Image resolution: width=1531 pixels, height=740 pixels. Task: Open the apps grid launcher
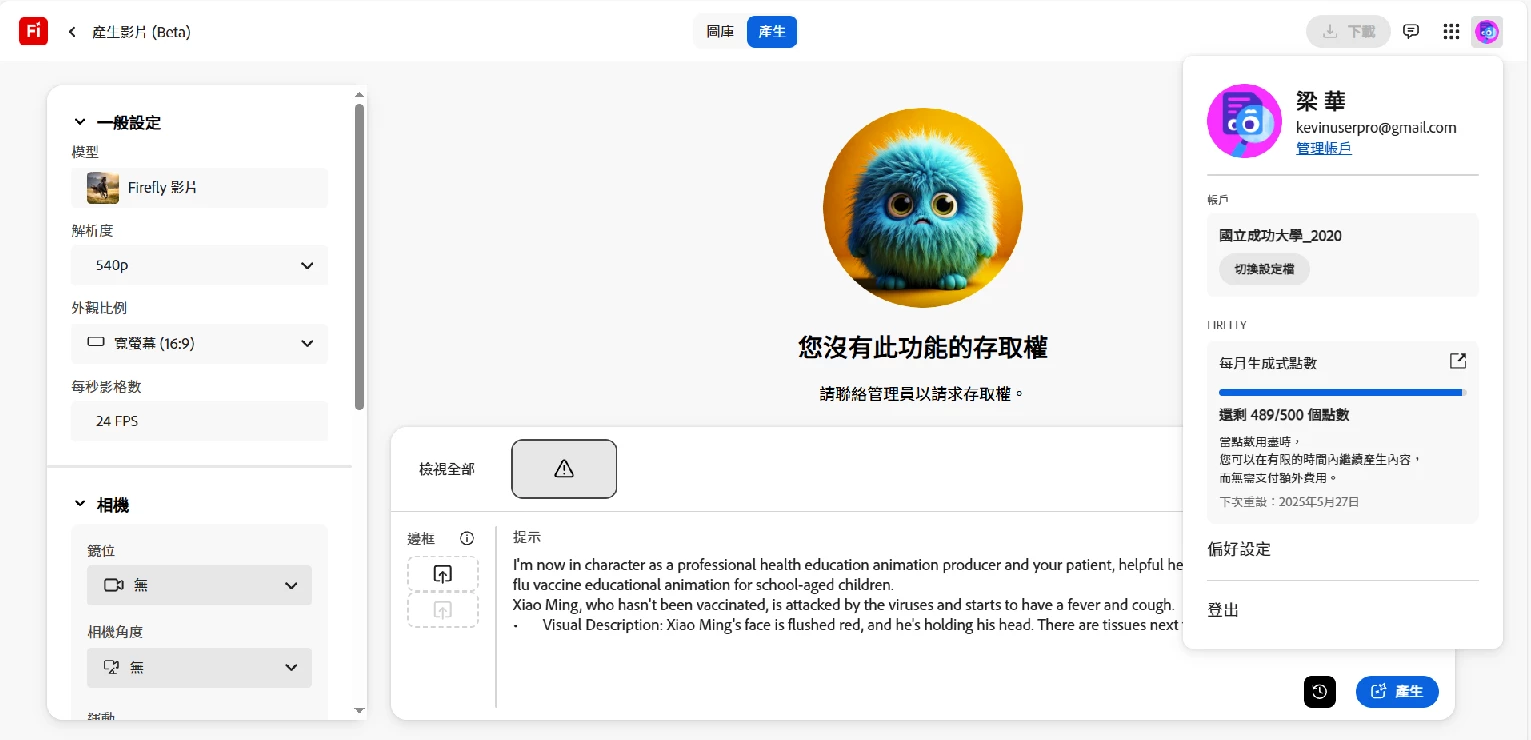[1451, 32]
